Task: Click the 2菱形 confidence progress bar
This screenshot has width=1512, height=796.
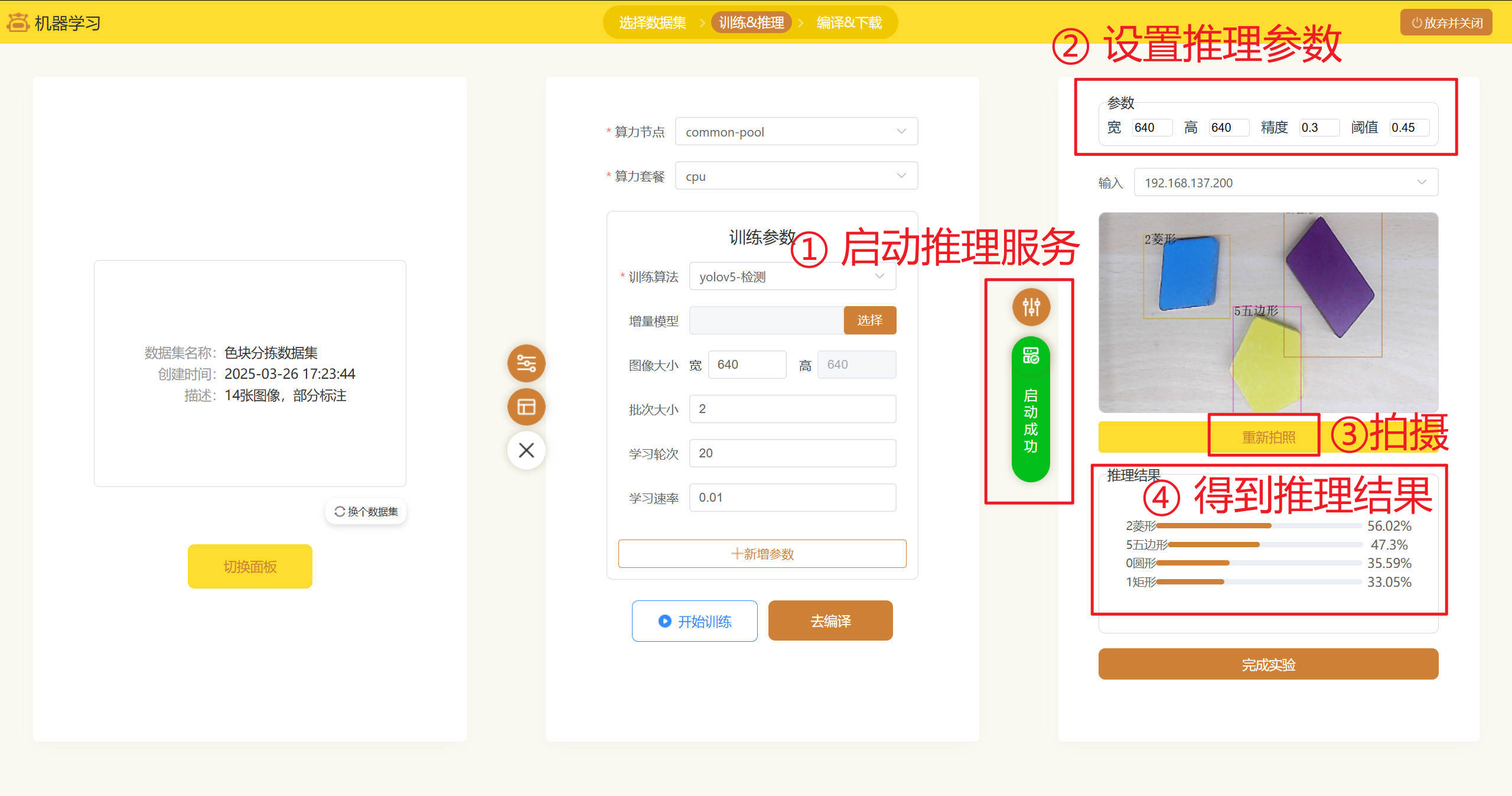Action: (x=1258, y=525)
